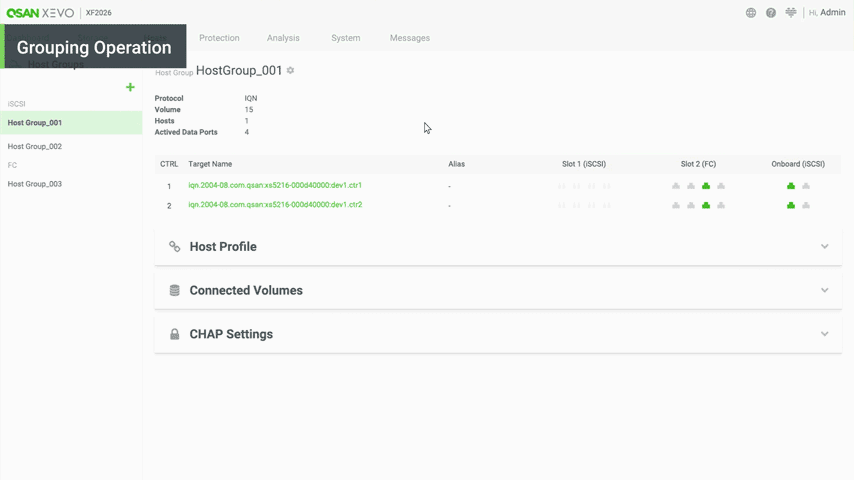Click the Target Name column header
The height and width of the screenshot is (480, 854).
pyautogui.click(x=210, y=164)
